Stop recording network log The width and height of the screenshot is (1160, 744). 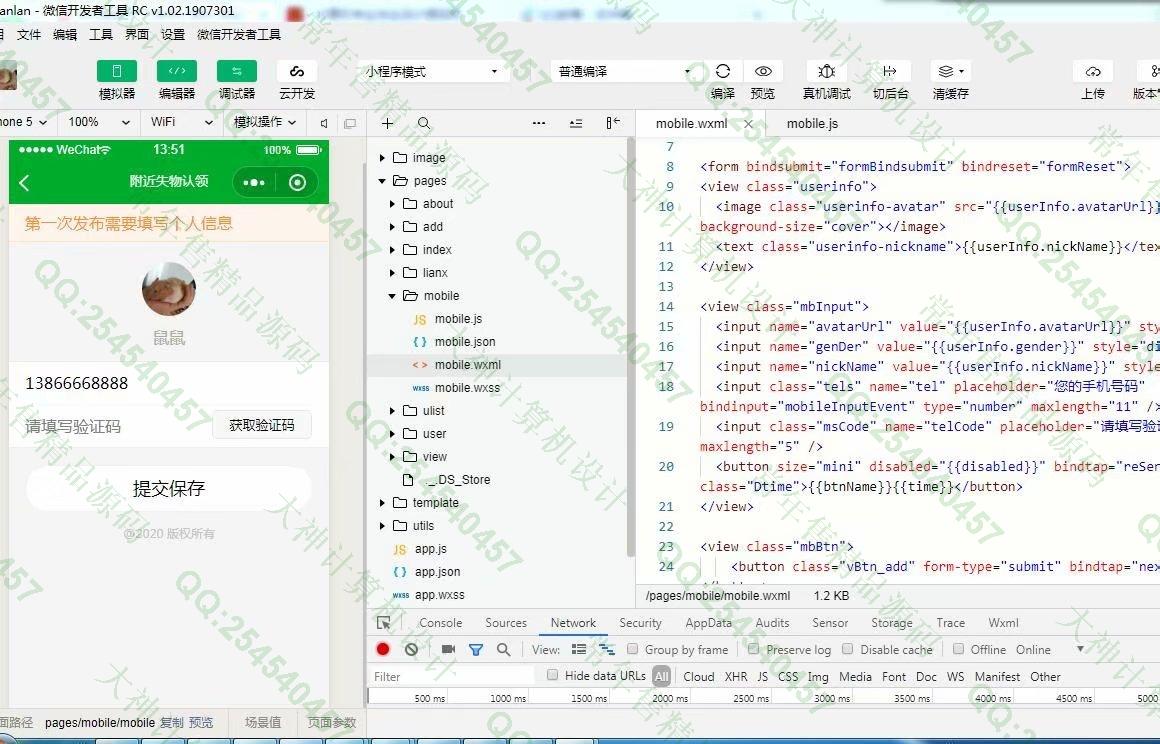click(382, 649)
